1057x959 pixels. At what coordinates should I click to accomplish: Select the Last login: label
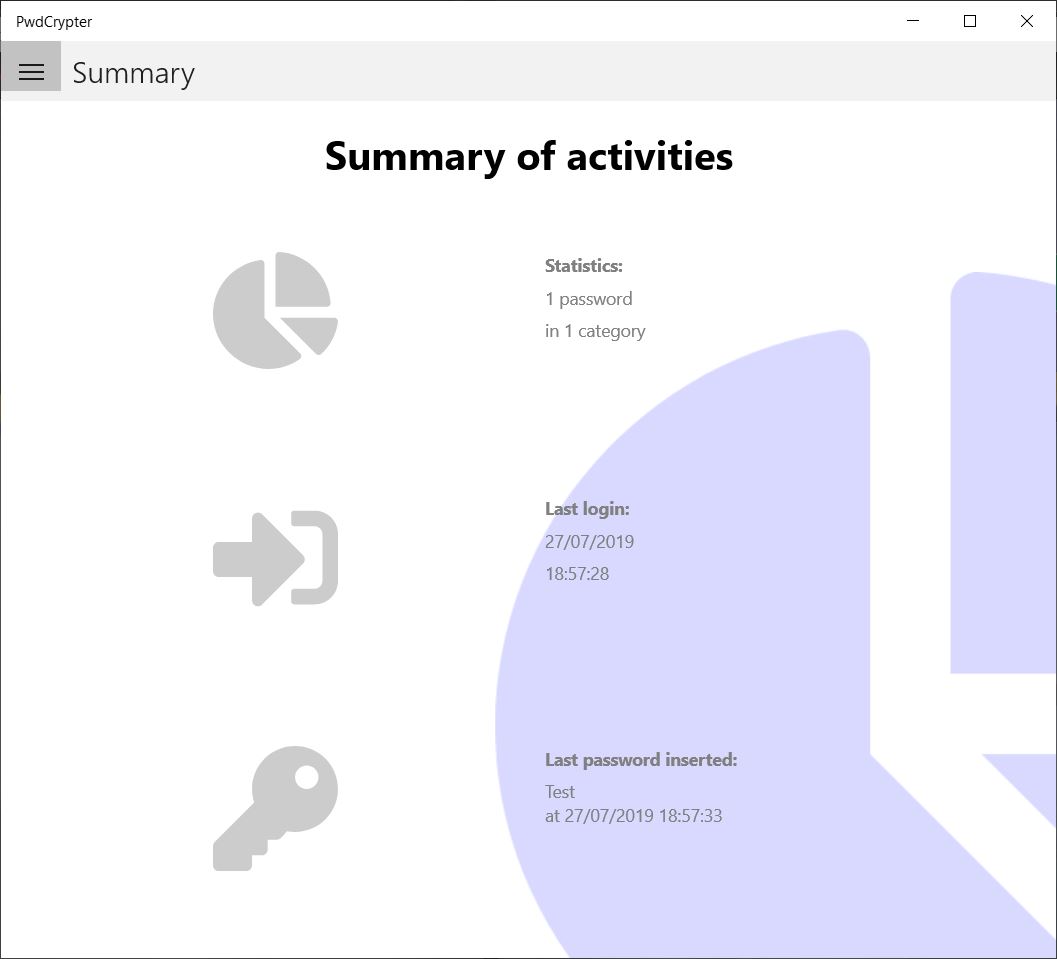[587, 508]
